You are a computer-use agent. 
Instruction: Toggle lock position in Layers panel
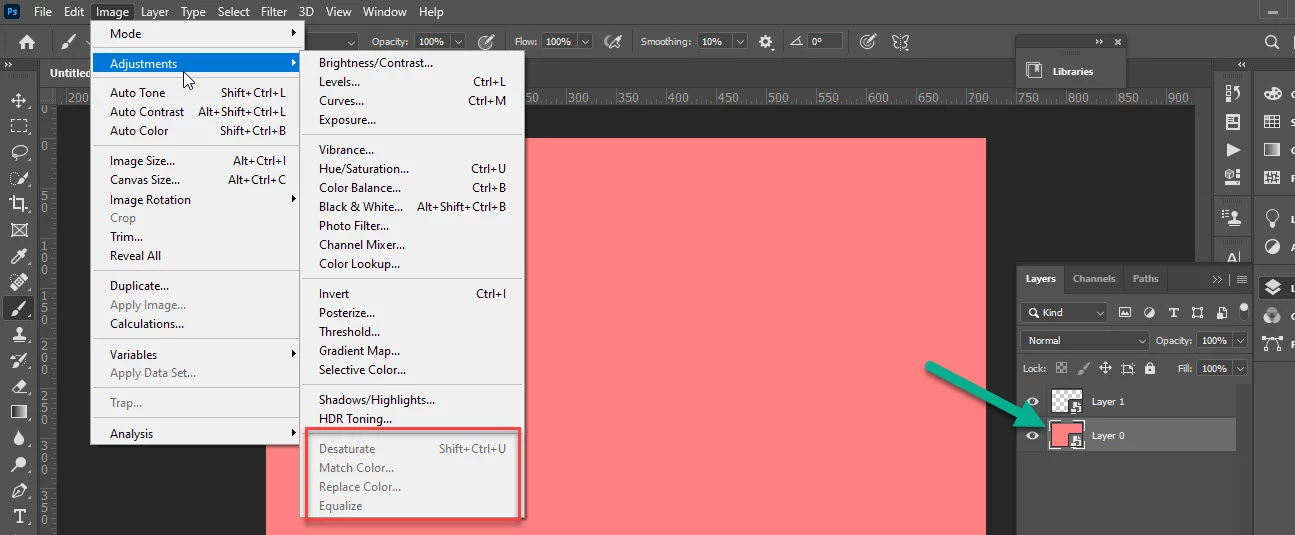click(x=1105, y=368)
